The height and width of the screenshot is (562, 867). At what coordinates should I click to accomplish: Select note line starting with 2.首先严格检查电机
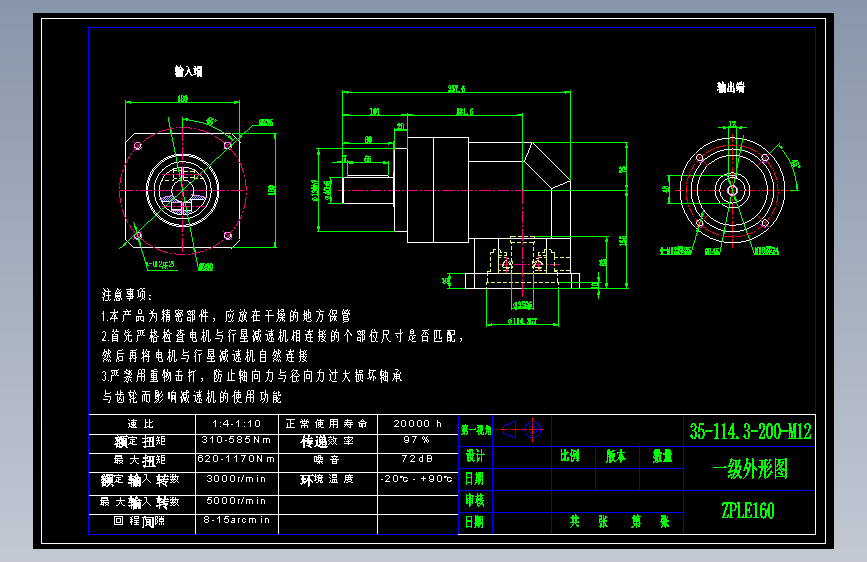(283, 336)
